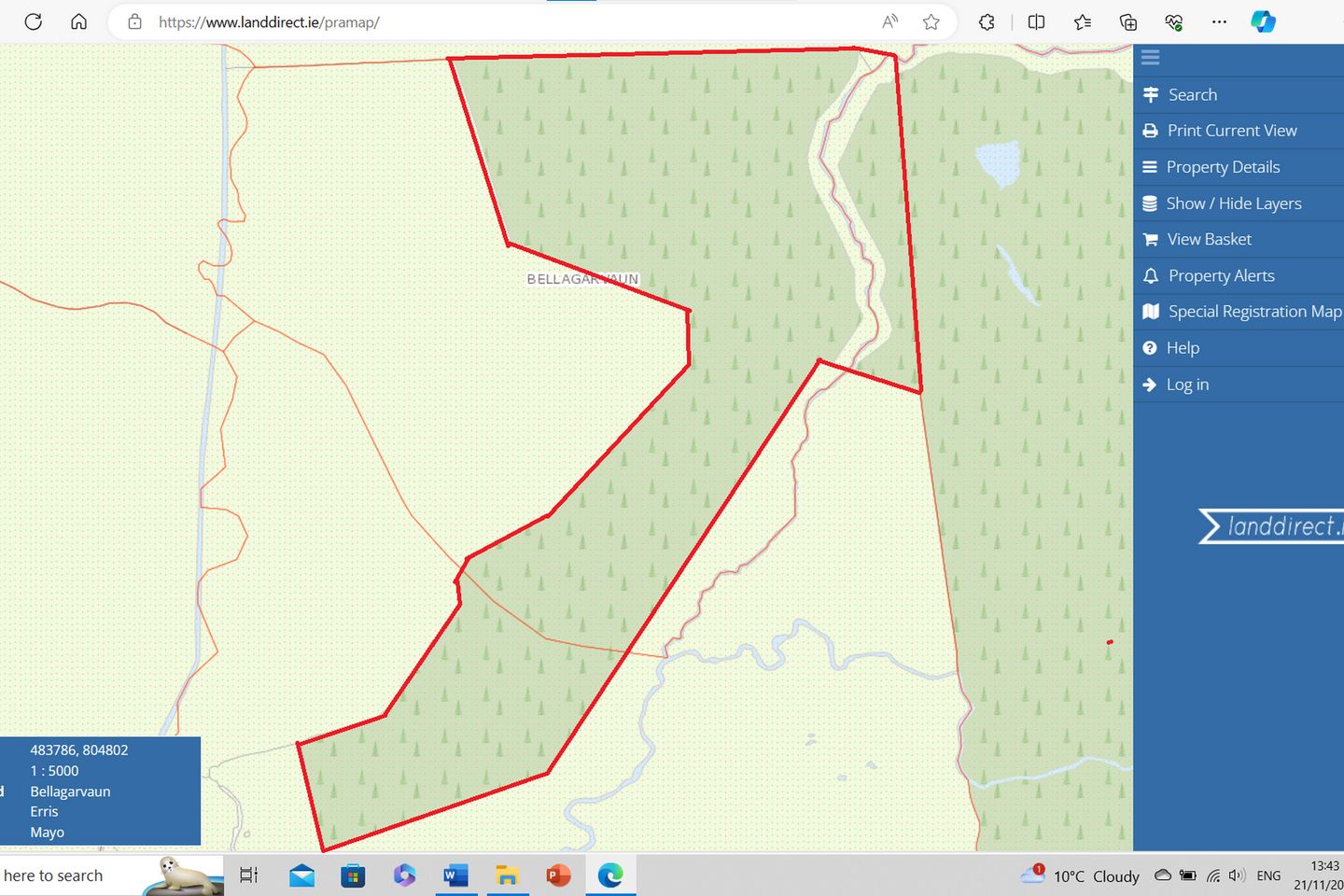Click Log in
Screen dimensions: 1344x896
pos(1187,385)
